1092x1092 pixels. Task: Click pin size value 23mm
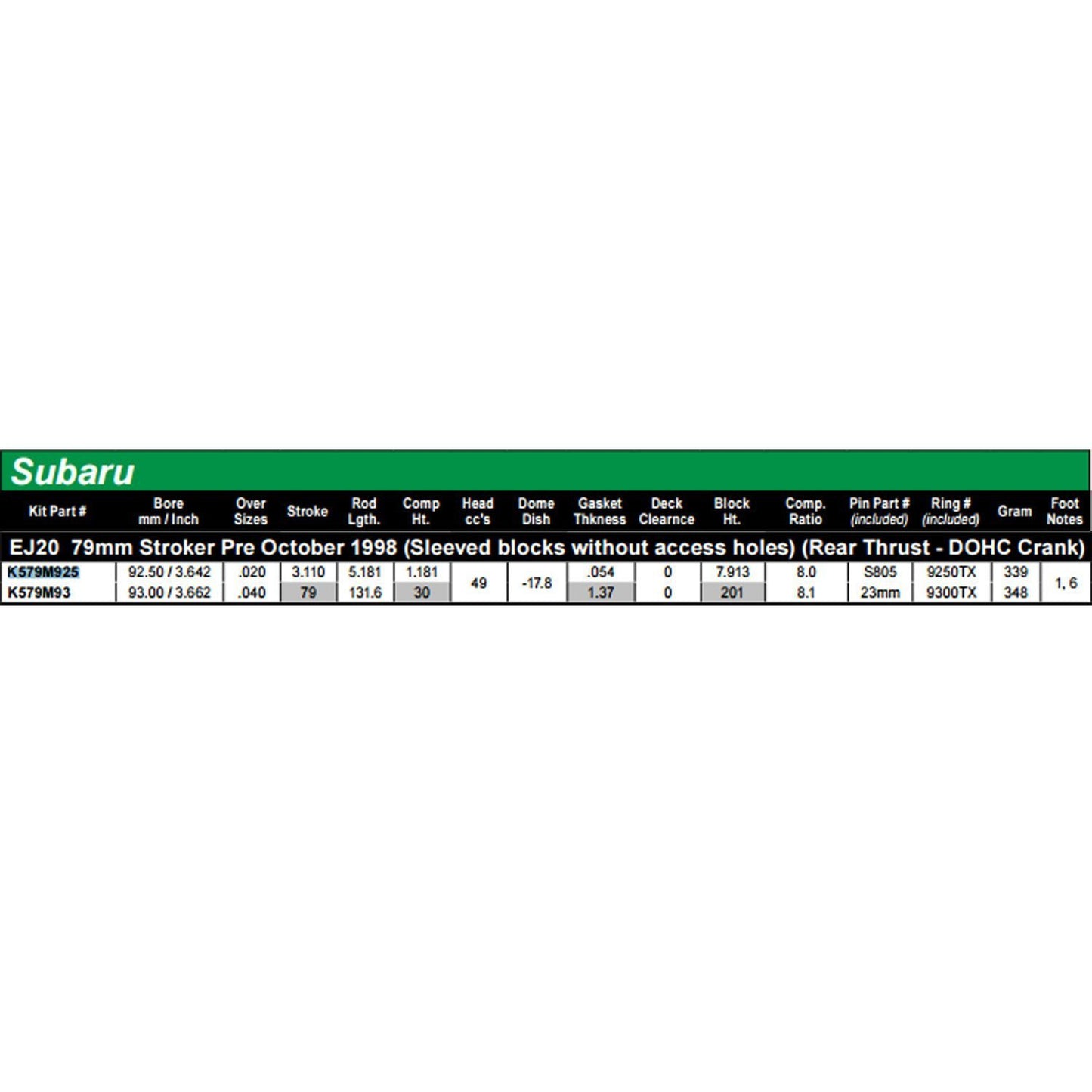[880, 593]
